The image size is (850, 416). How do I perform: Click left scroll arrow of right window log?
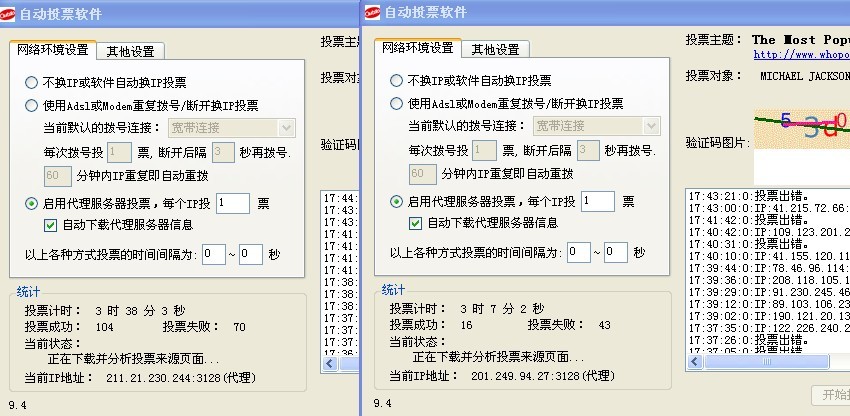(x=695, y=362)
